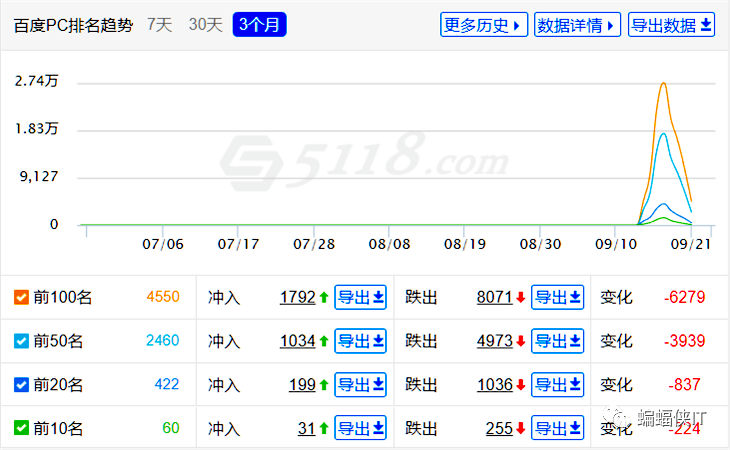Export 跌出 data for 前10名 row
The height and width of the screenshot is (450, 730).
[x=557, y=428]
